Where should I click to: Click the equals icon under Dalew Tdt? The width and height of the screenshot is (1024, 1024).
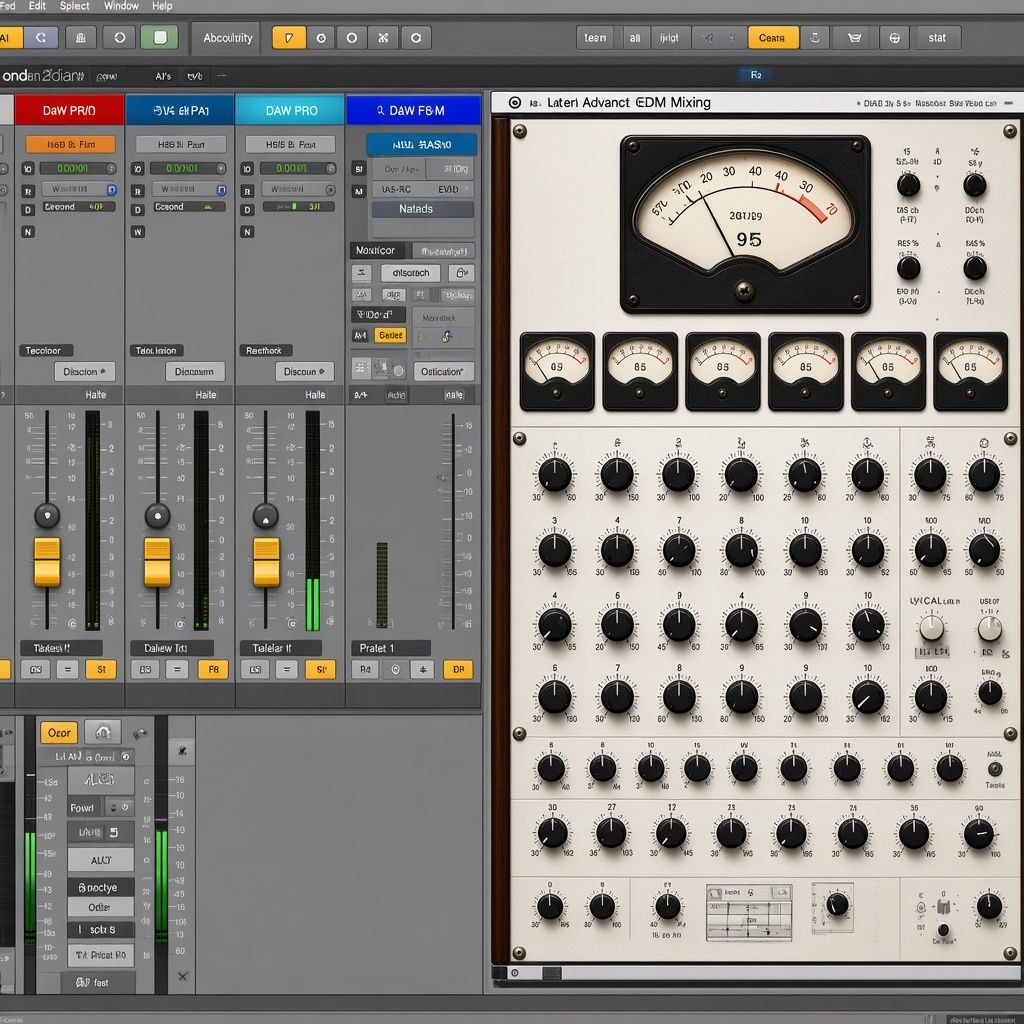[176, 669]
